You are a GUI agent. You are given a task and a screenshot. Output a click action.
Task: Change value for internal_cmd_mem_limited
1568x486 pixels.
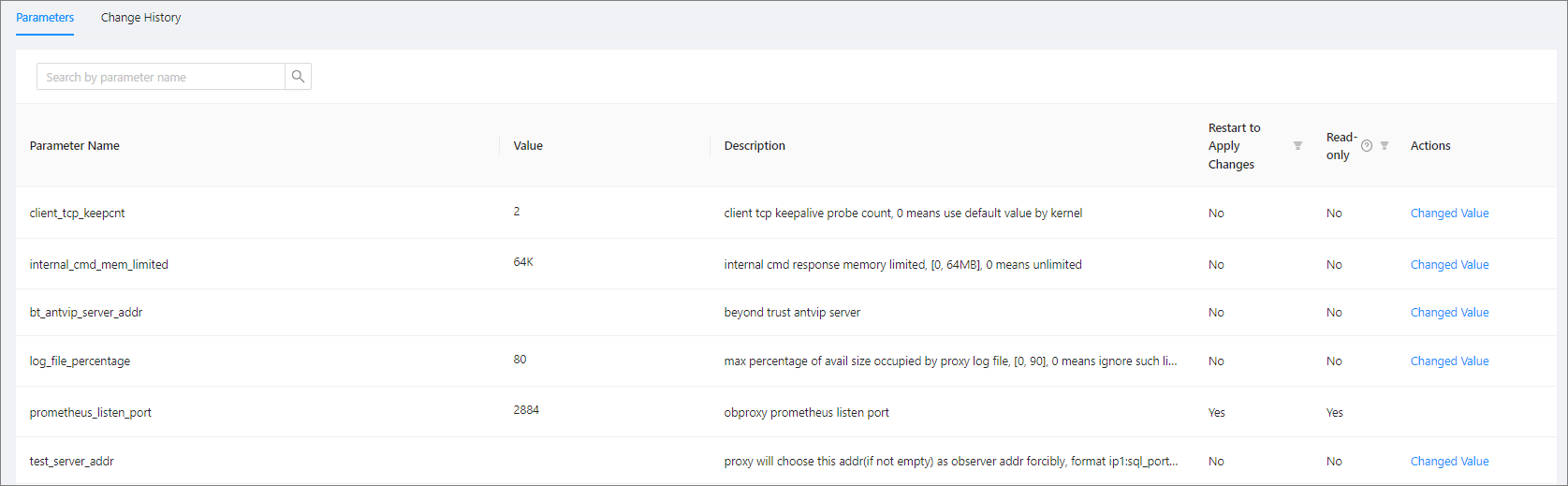[x=1449, y=265]
